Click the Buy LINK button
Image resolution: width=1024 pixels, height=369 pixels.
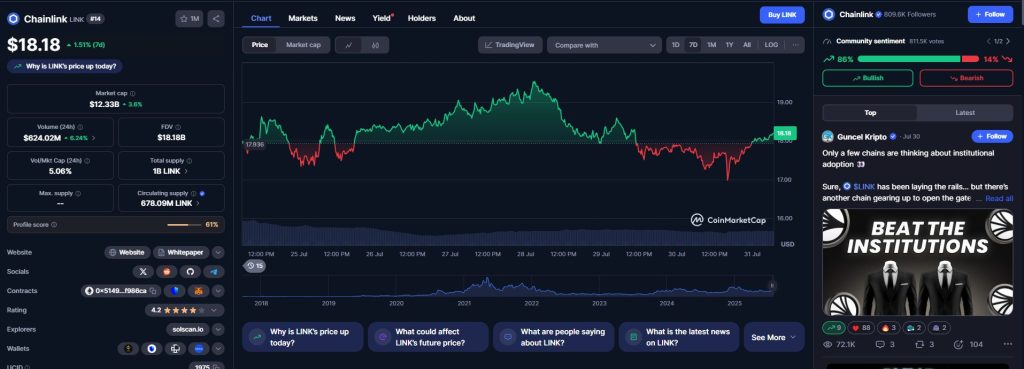point(782,15)
